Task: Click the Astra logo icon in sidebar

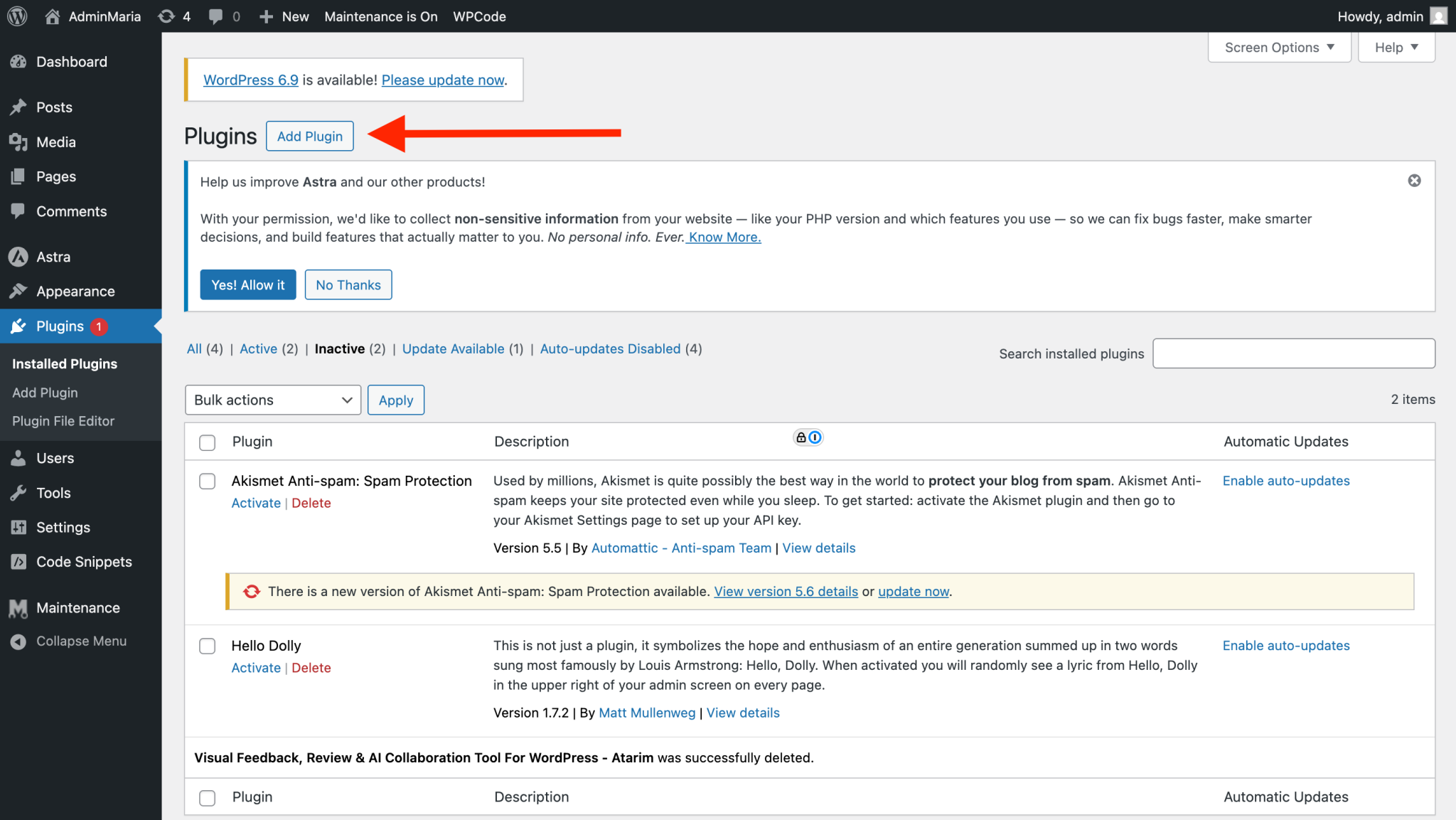Action: 18,257
